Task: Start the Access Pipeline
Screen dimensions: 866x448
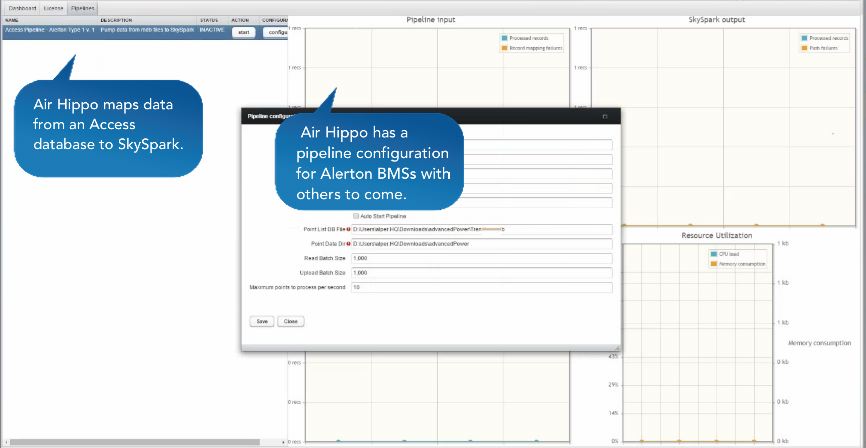Action: (x=243, y=33)
